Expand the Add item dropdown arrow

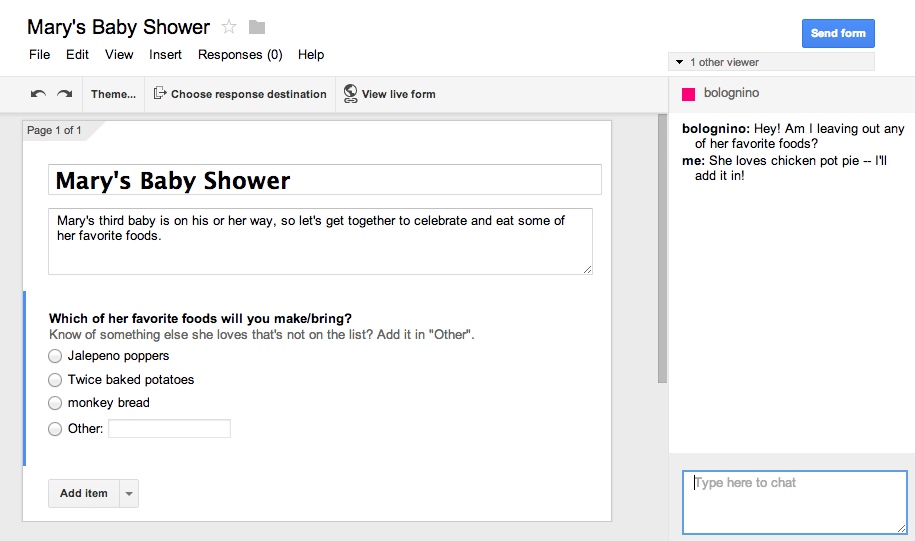pos(129,494)
